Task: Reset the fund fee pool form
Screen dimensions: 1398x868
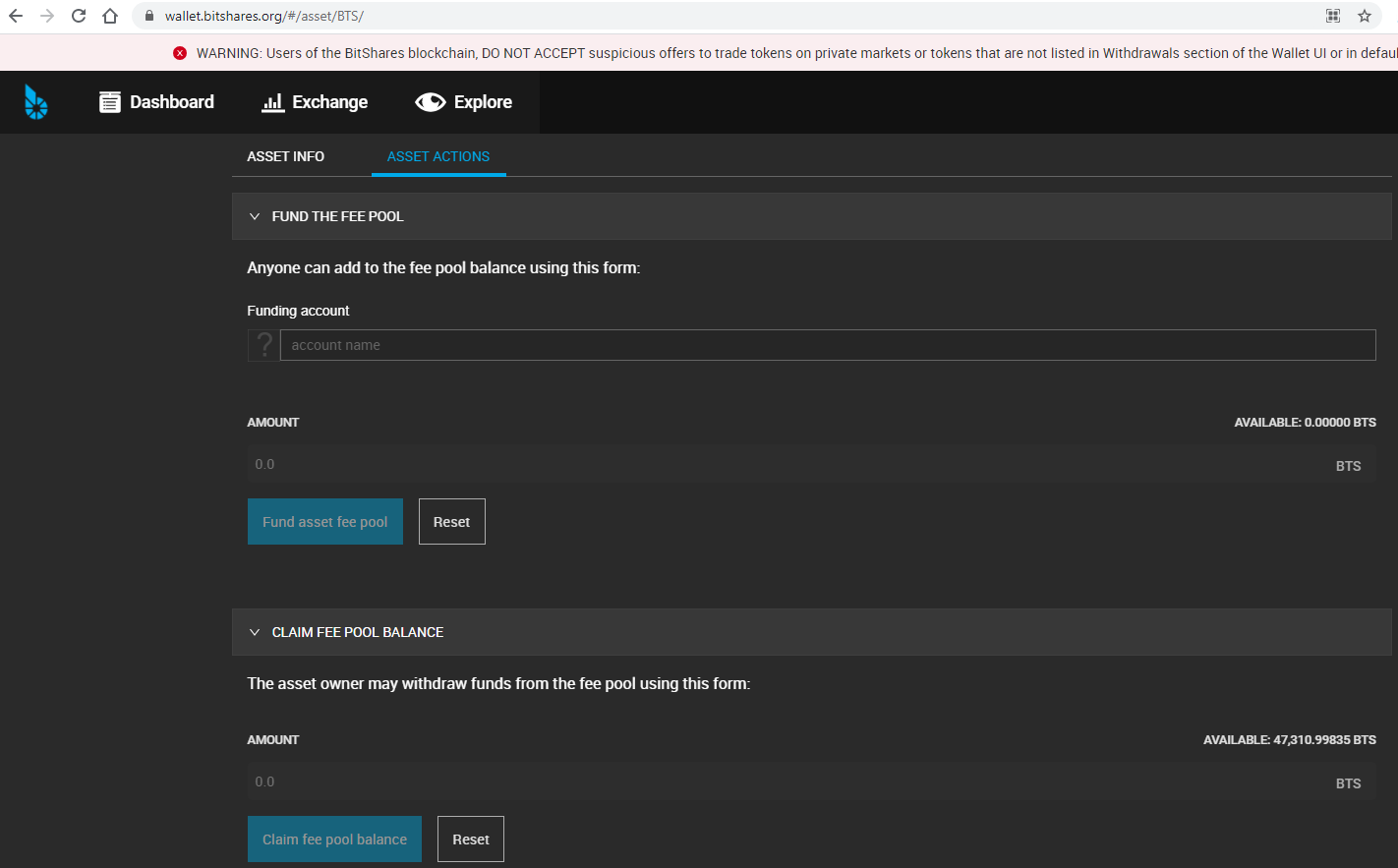Action: coord(452,522)
